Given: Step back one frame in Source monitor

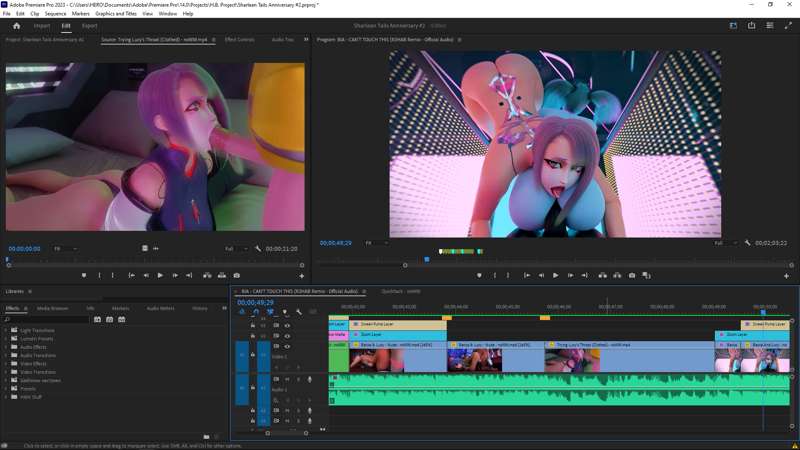Looking at the screenshot, I should (x=146, y=276).
